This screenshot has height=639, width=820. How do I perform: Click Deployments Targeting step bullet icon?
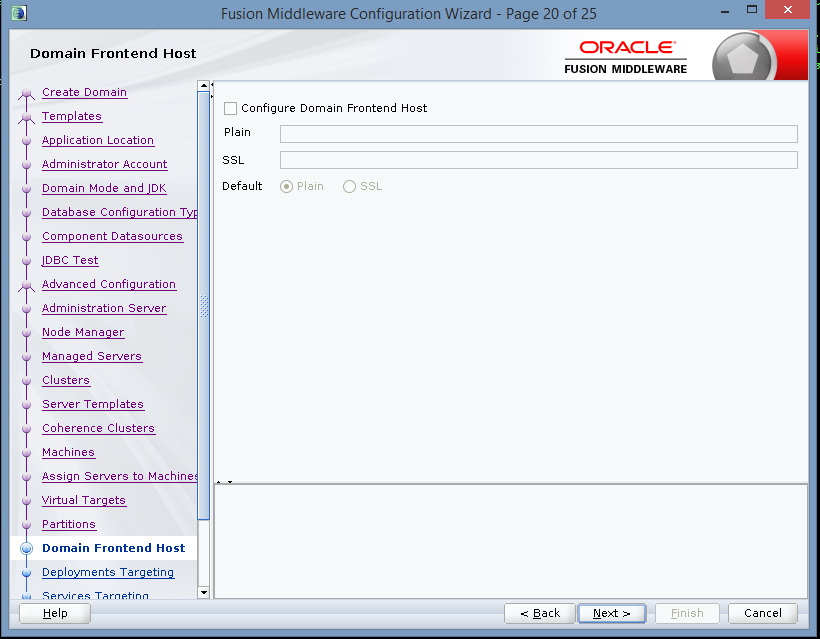point(27,573)
